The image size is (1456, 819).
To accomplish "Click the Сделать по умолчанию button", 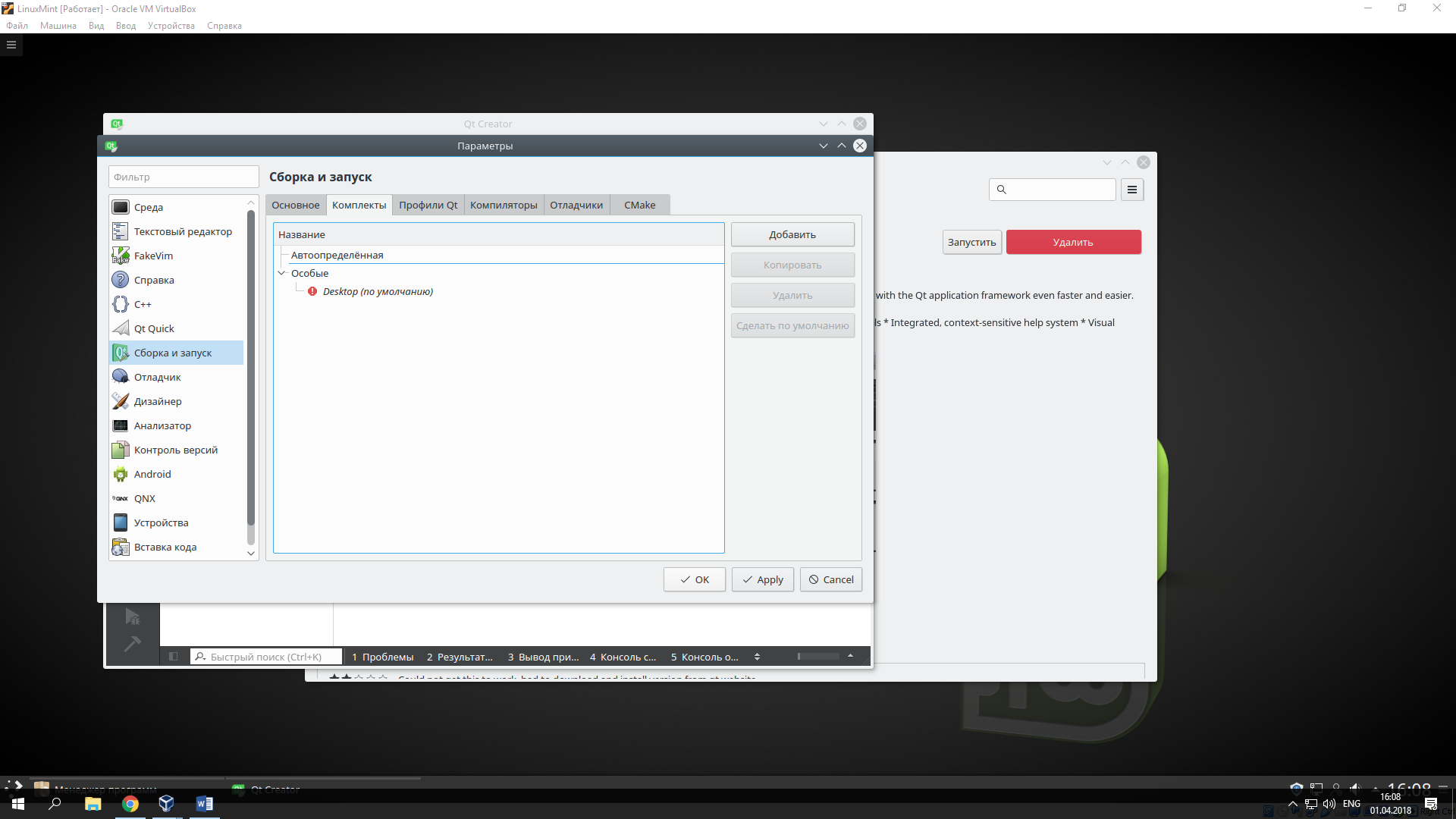I will pyautogui.click(x=792, y=325).
